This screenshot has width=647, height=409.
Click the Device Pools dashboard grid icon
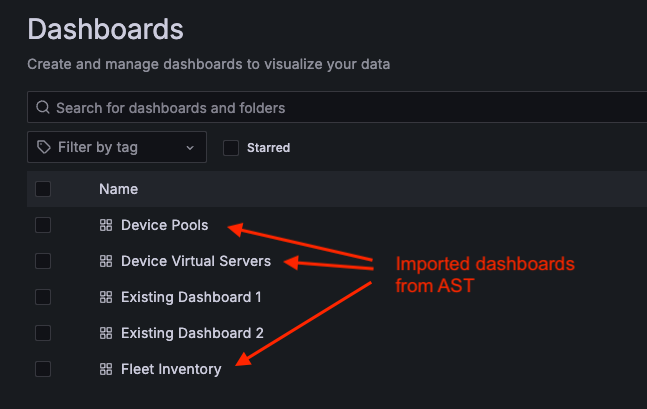click(x=106, y=225)
